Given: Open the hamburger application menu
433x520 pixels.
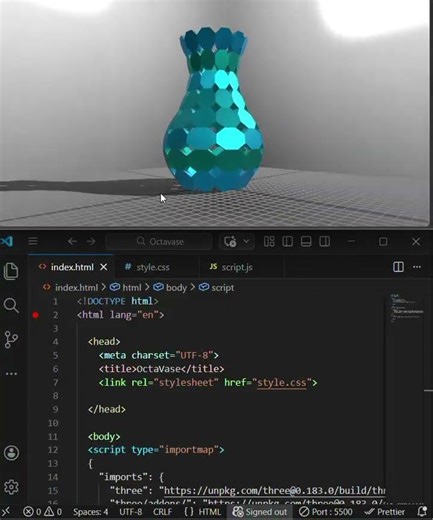Looking at the screenshot, I should pos(33,241).
